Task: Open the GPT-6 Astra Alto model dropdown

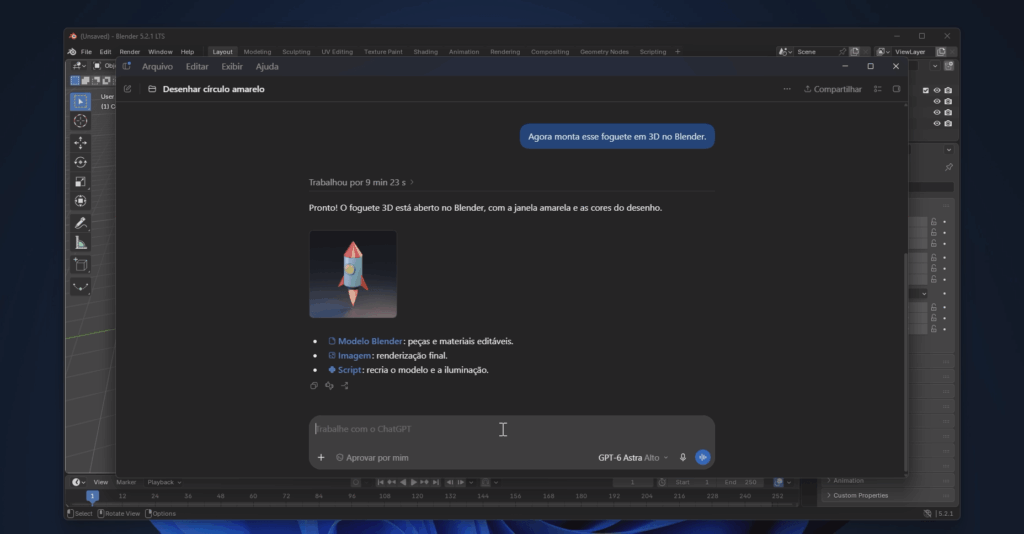Action: 633,458
